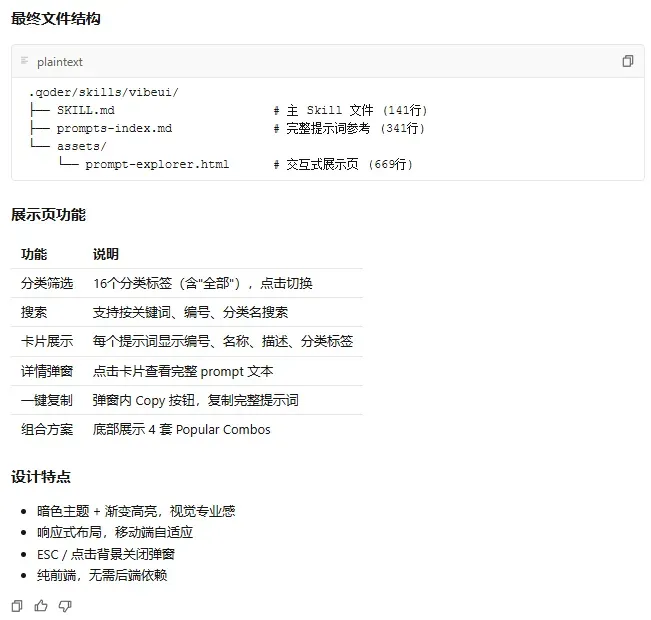651x620 pixels.
Task: Click the bullet '纯前端，无需后端依赖'
Action: click(102, 575)
